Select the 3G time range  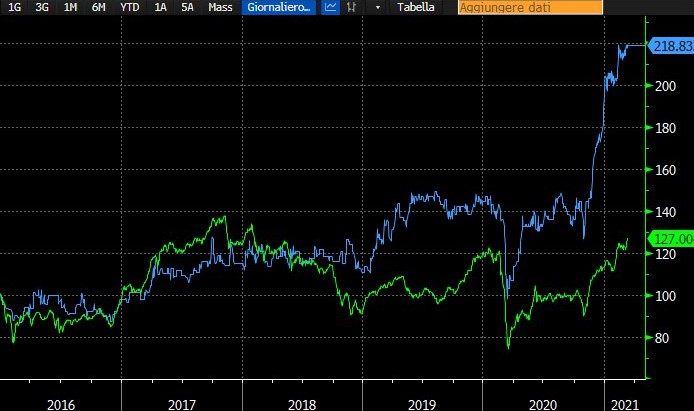click(x=42, y=7)
